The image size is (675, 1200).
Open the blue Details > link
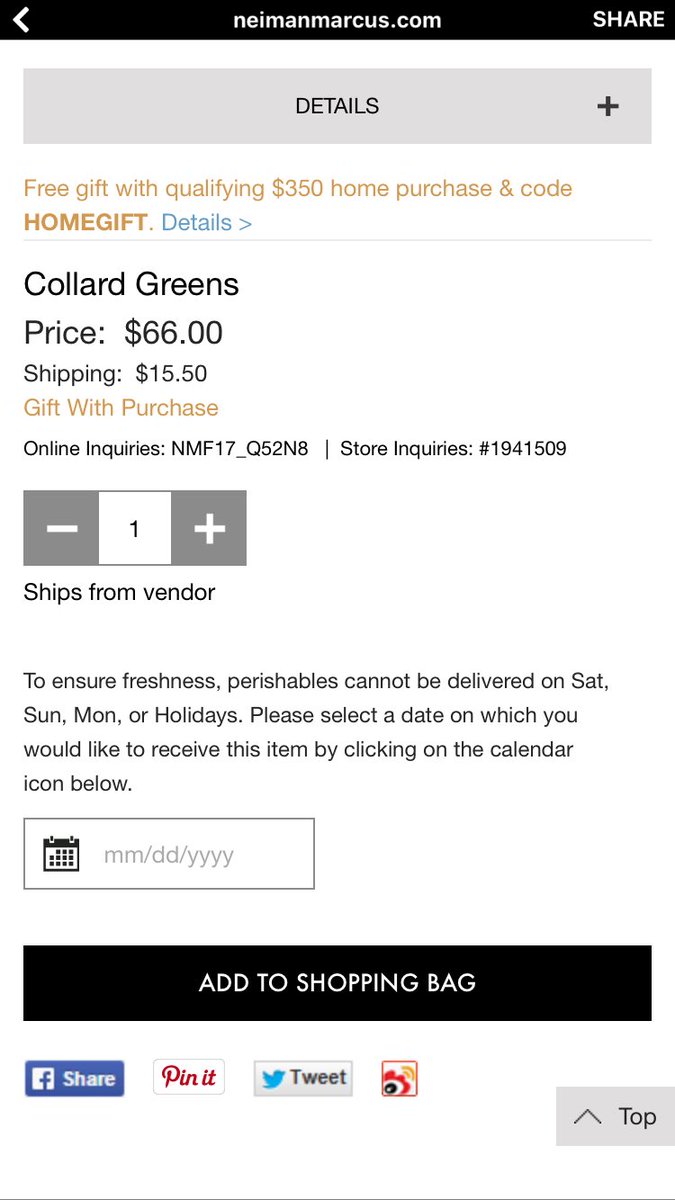pyautogui.click(x=207, y=222)
